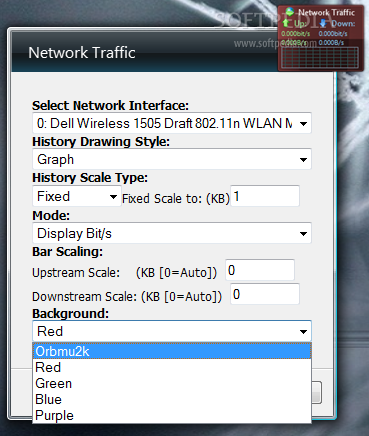The height and width of the screenshot is (436, 369).
Task: Collapse the Background dropdown showing Red
Action: point(172,331)
